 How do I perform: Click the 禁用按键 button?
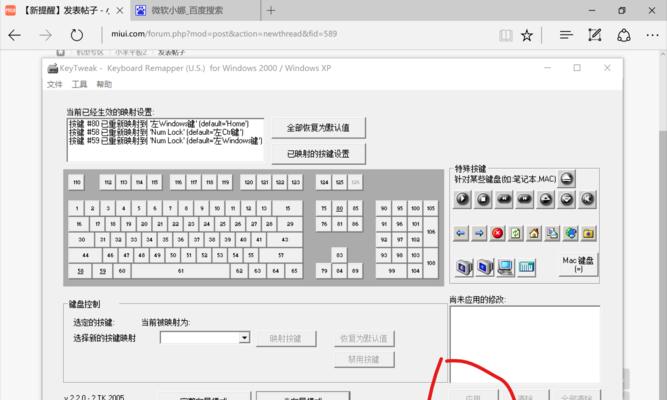coord(364,359)
